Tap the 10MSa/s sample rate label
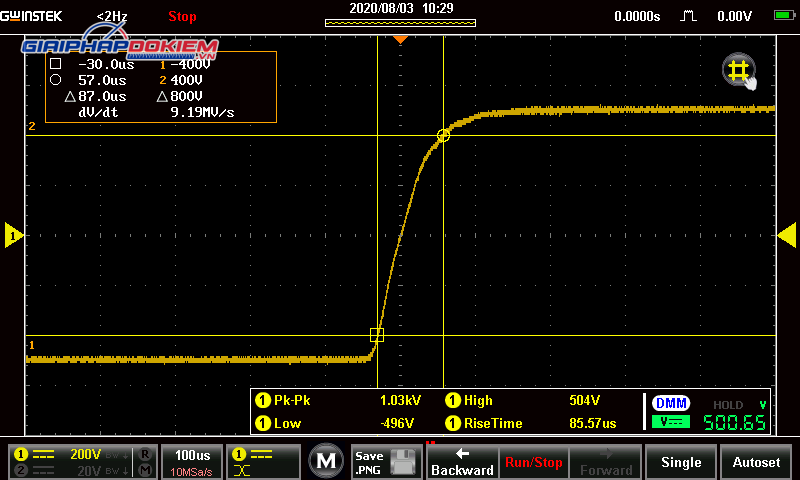The image size is (800, 480). coord(191,472)
